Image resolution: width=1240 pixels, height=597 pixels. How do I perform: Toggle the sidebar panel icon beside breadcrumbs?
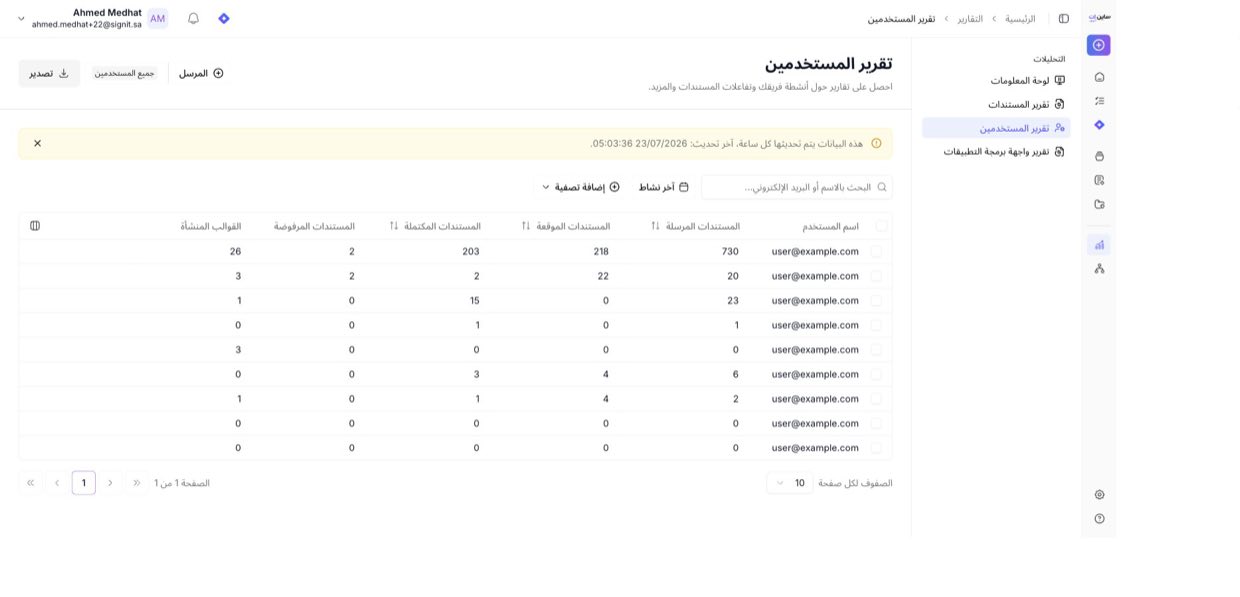1064,19
